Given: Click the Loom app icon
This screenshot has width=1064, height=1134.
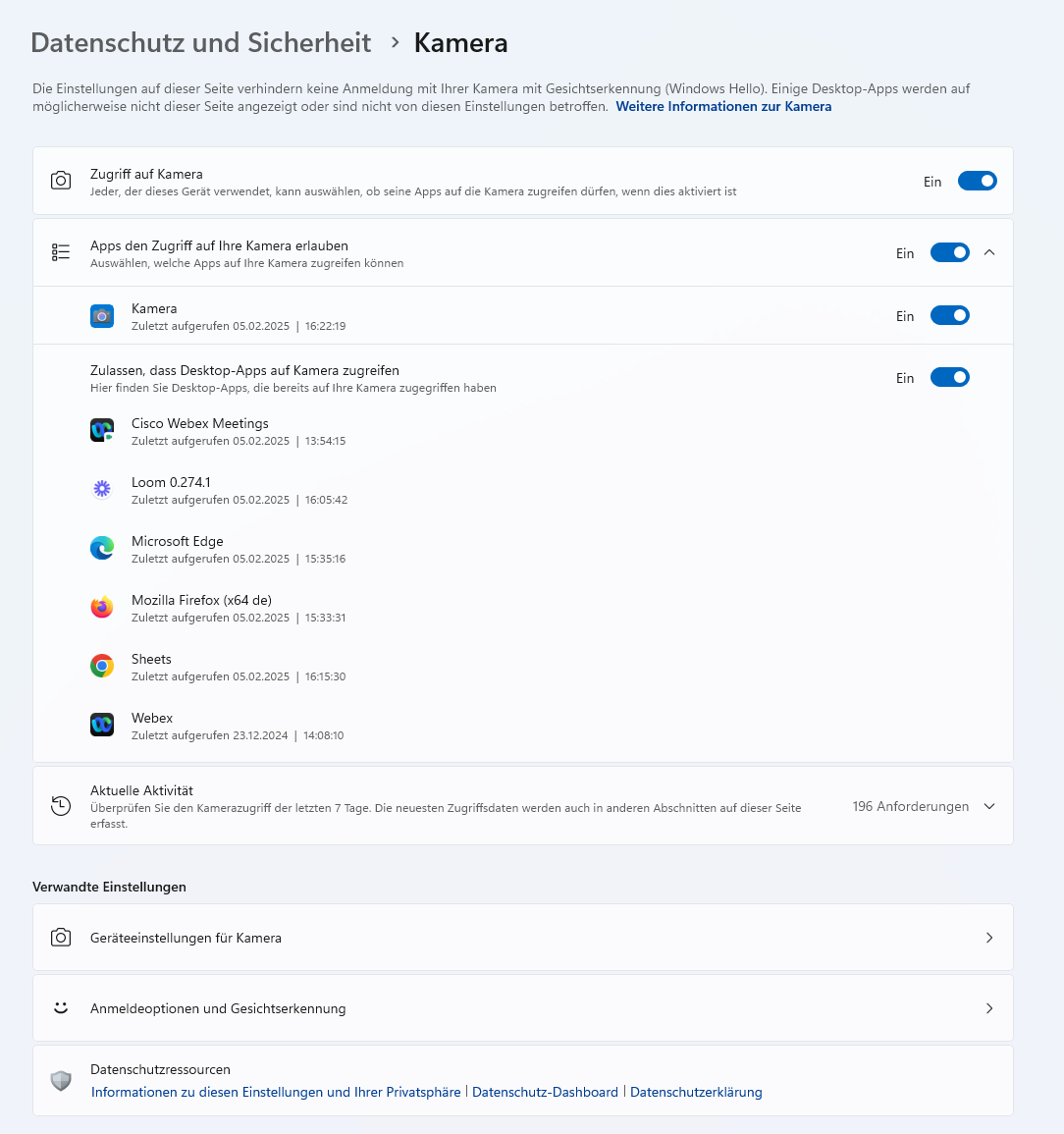Looking at the screenshot, I should (x=102, y=490).
